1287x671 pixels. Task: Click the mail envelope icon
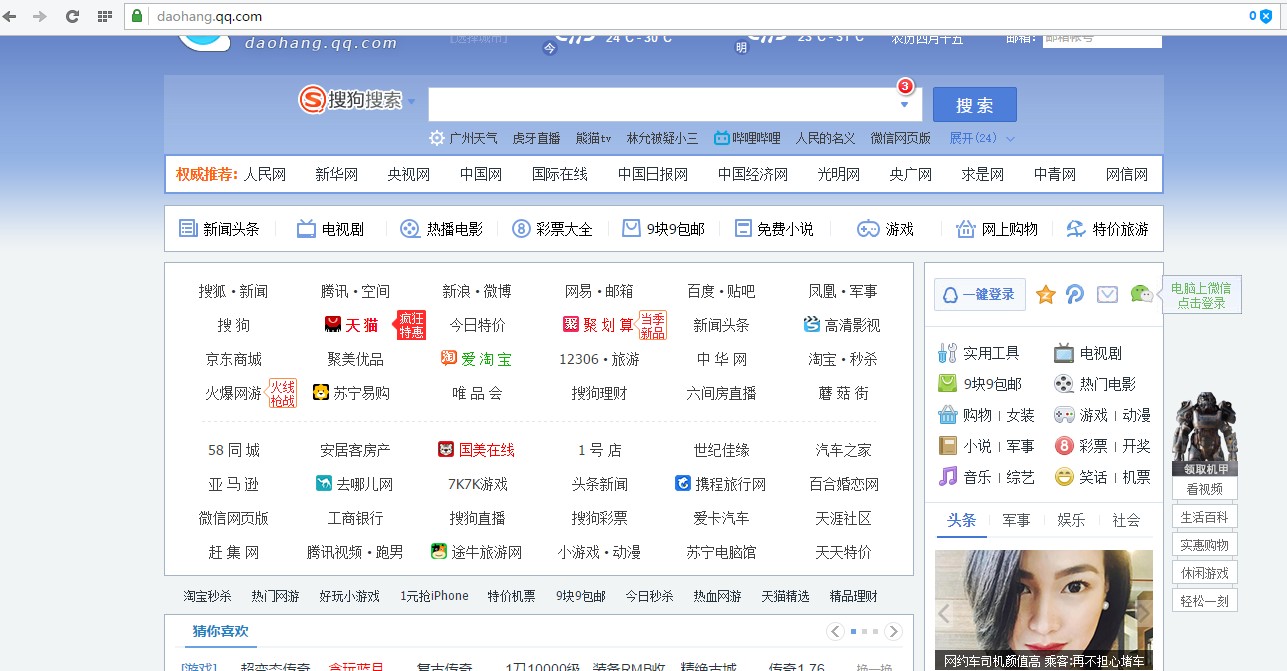(x=1107, y=294)
